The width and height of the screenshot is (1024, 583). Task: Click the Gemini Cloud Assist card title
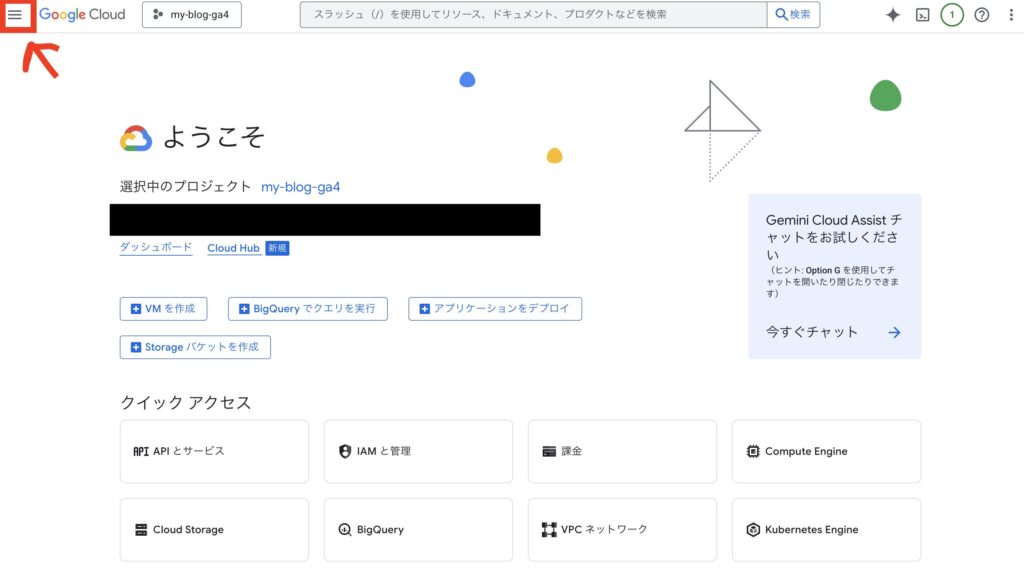click(x=833, y=237)
